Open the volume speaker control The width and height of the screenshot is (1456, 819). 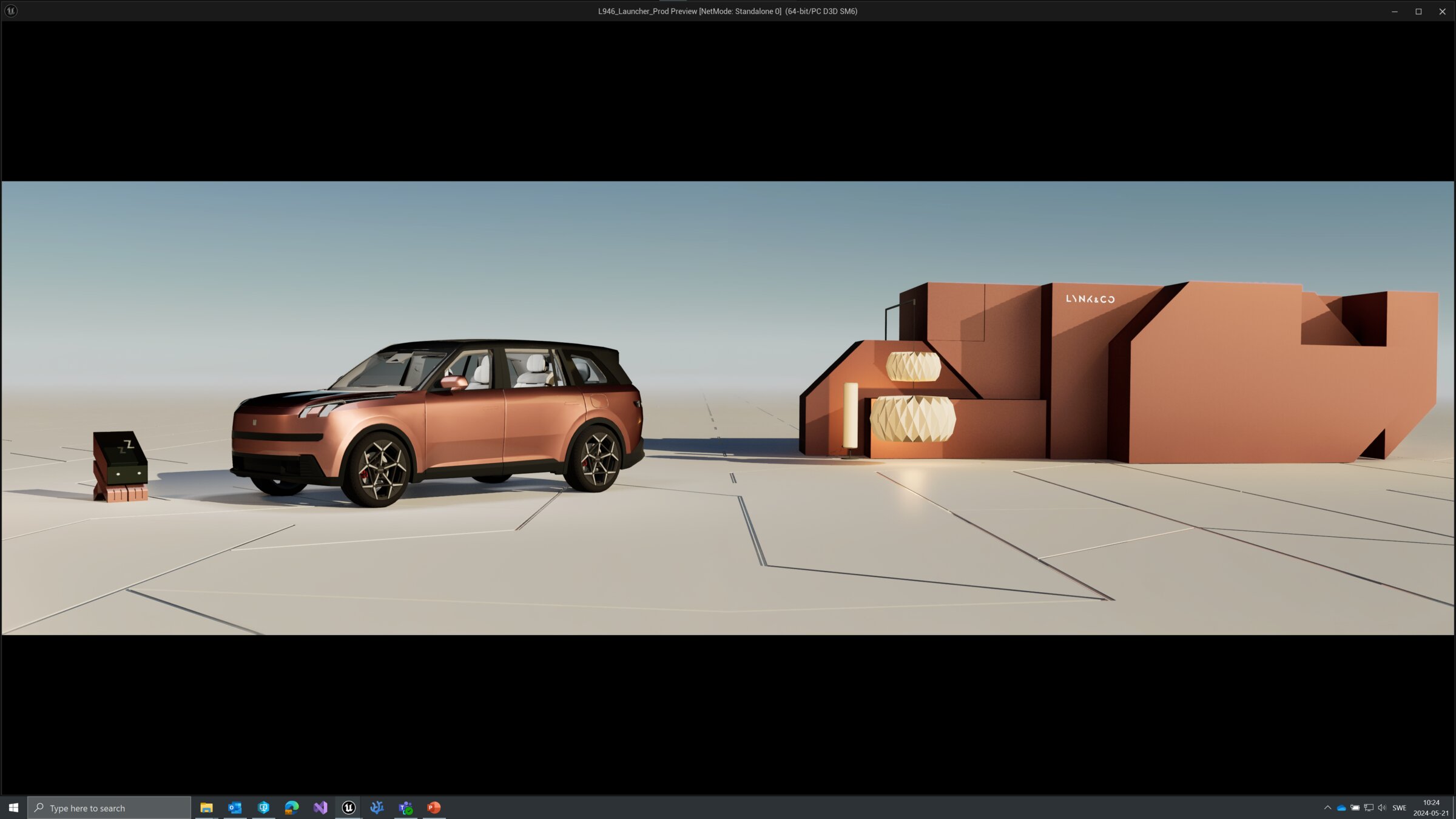(1382, 807)
